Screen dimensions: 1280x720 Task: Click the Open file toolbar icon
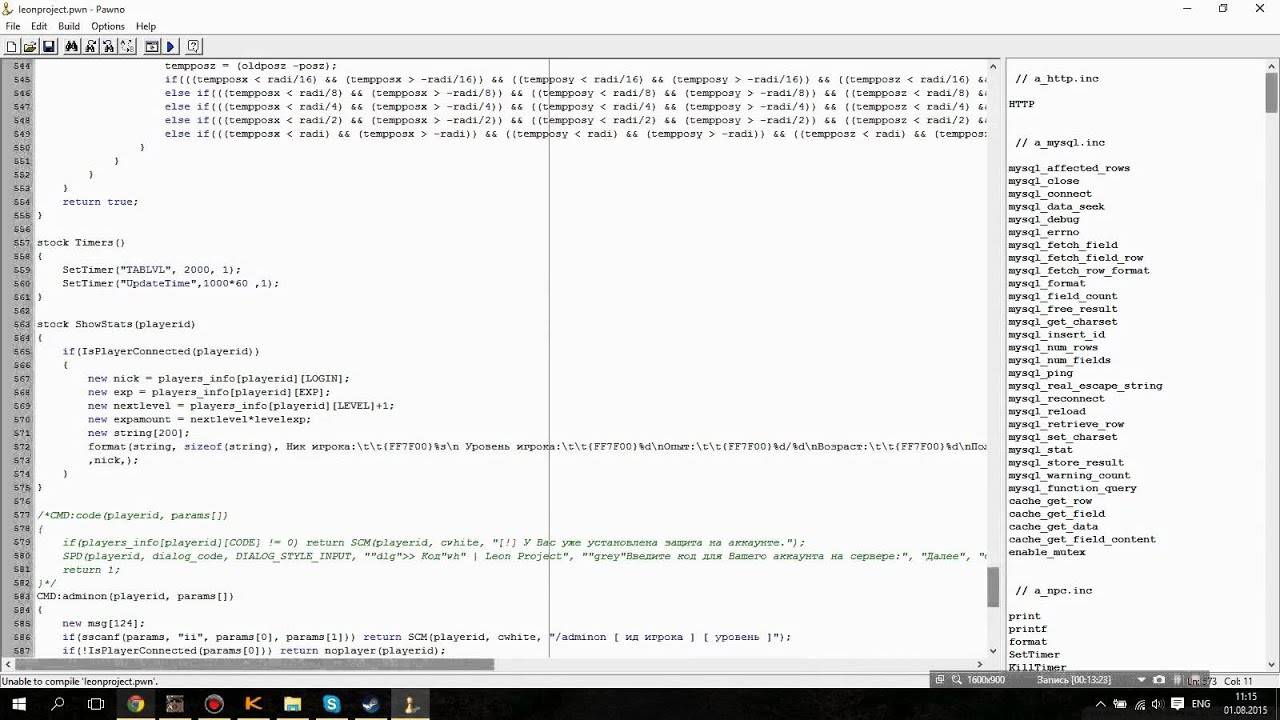30,46
